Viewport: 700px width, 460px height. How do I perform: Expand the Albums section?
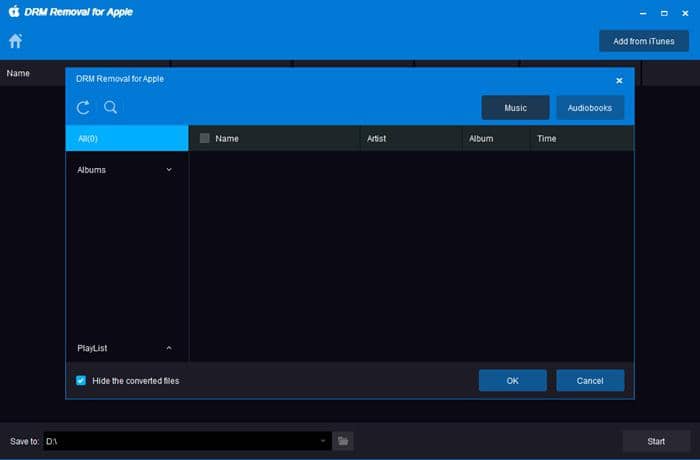(169, 170)
